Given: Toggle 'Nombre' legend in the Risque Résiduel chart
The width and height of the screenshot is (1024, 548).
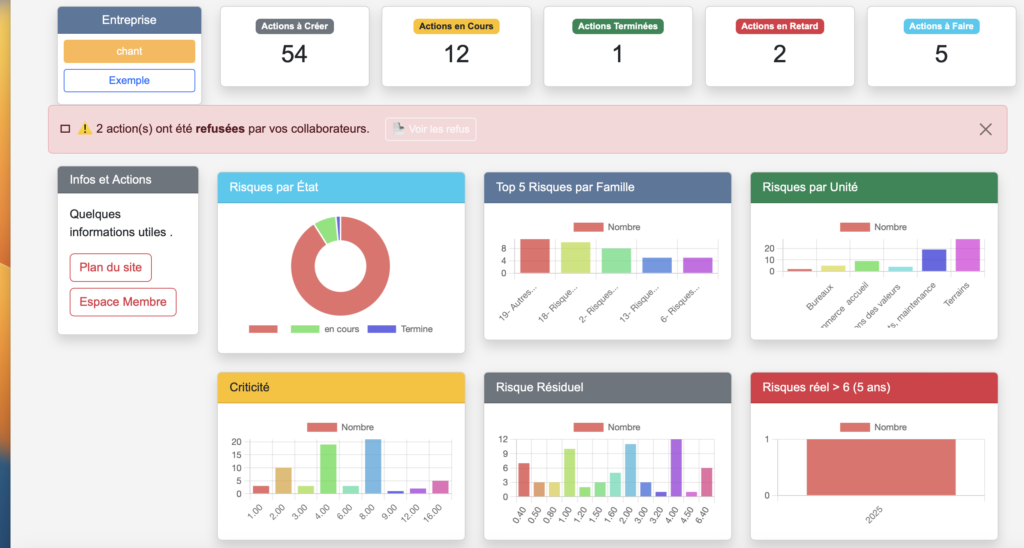Looking at the screenshot, I should pos(607,427).
